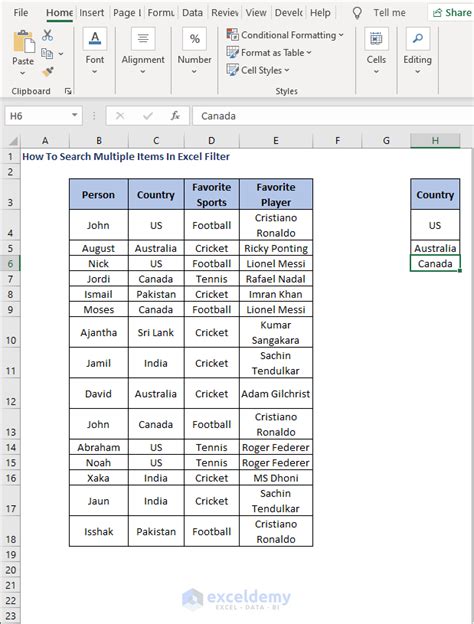The width and height of the screenshot is (474, 624).
Task: Open the Help tab
Action: [x=320, y=13]
